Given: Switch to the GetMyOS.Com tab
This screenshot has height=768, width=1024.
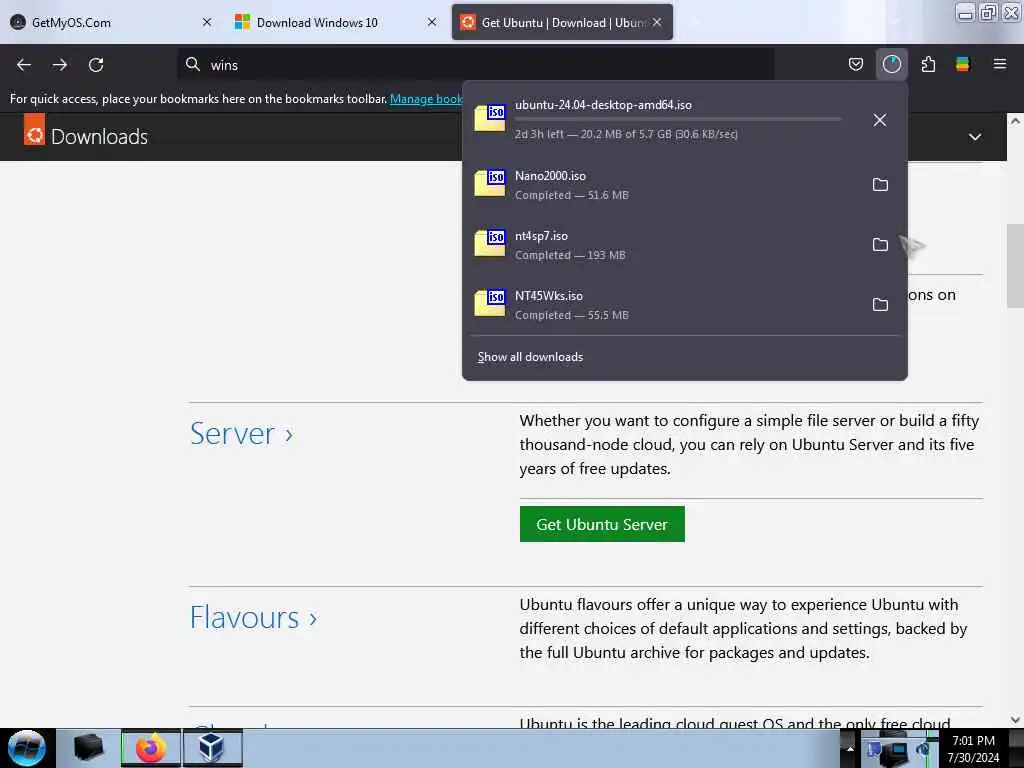Looking at the screenshot, I should [x=111, y=22].
